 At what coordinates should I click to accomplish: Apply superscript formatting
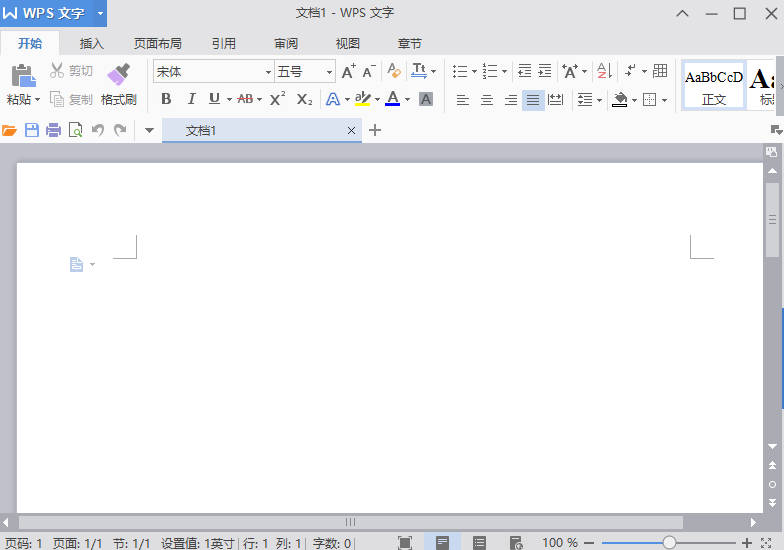coord(278,99)
